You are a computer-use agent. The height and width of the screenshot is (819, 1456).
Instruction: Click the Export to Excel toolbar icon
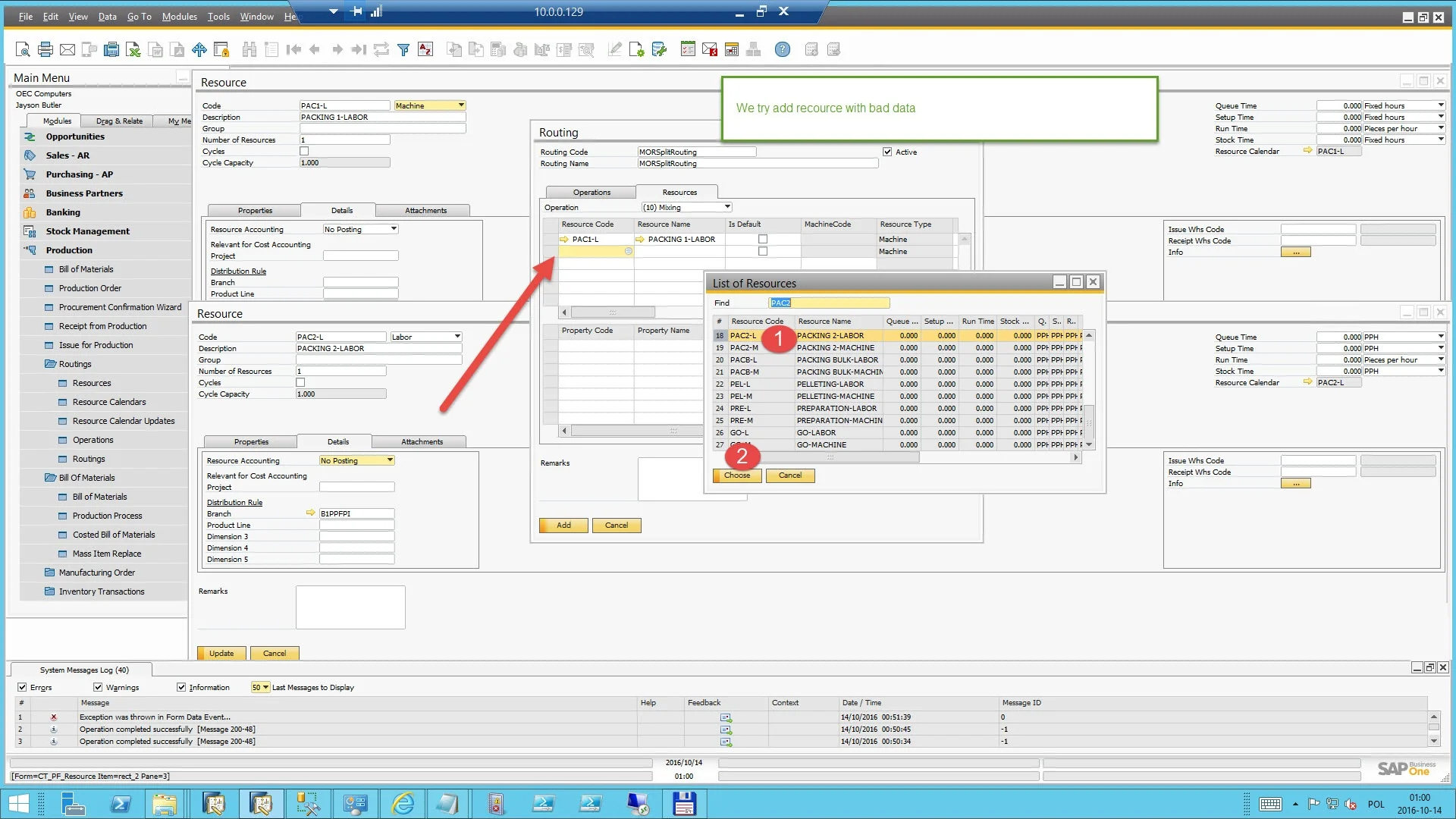click(133, 50)
